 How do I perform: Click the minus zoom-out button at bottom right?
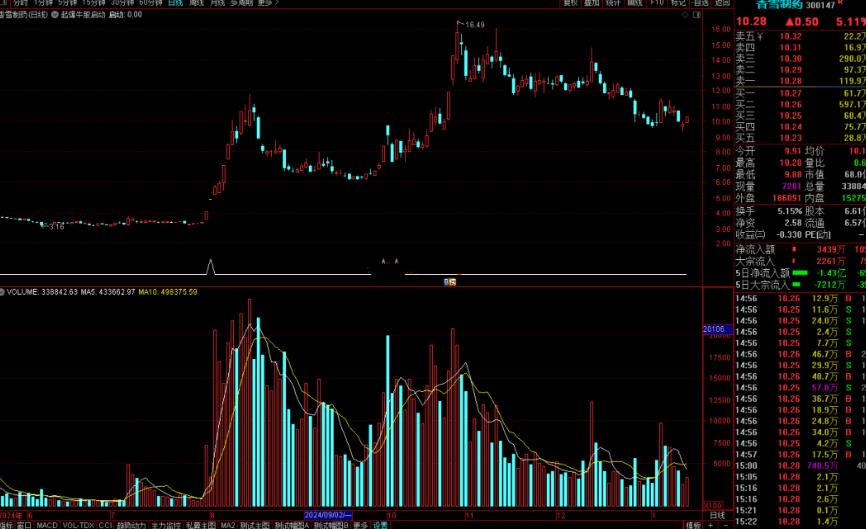725,525
